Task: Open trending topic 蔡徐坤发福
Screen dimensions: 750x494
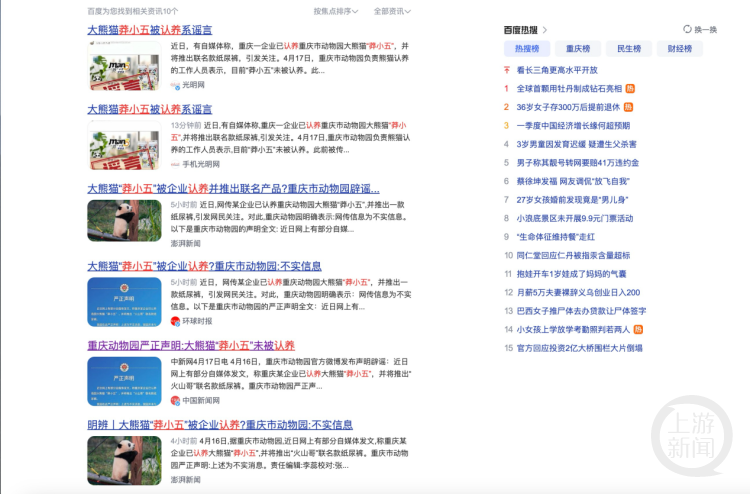Action: (x=573, y=182)
